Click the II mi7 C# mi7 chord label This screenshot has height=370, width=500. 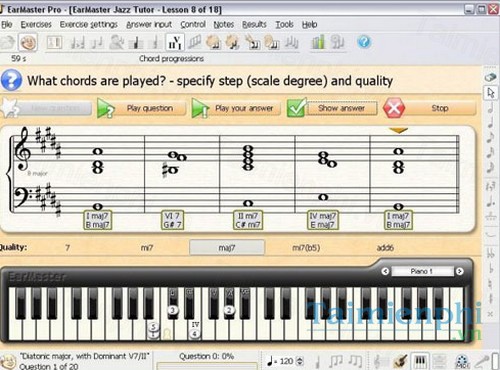coord(248,220)
